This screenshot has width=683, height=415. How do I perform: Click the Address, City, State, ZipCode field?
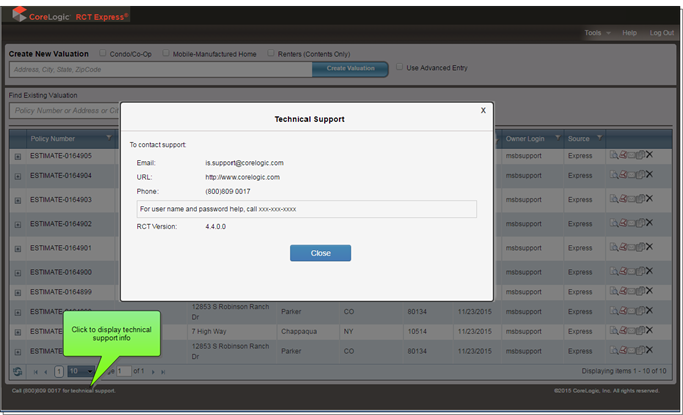click(x=161, y=69)
